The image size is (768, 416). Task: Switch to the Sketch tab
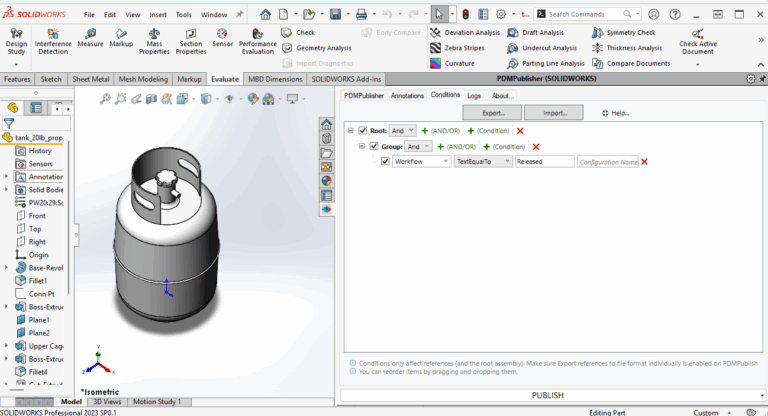[51, 79]
